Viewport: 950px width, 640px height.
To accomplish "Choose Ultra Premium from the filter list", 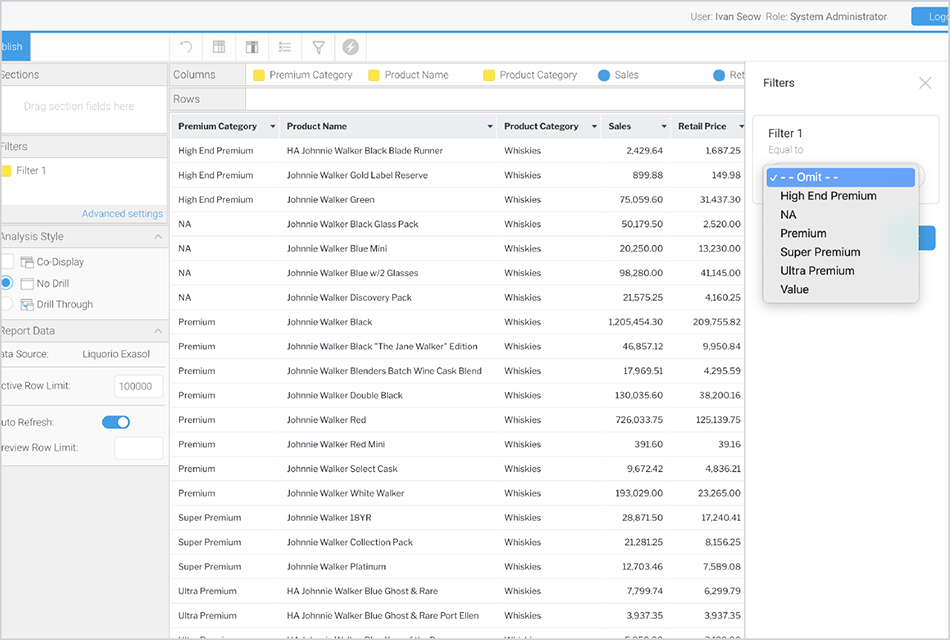I will [x=817, y=271].
